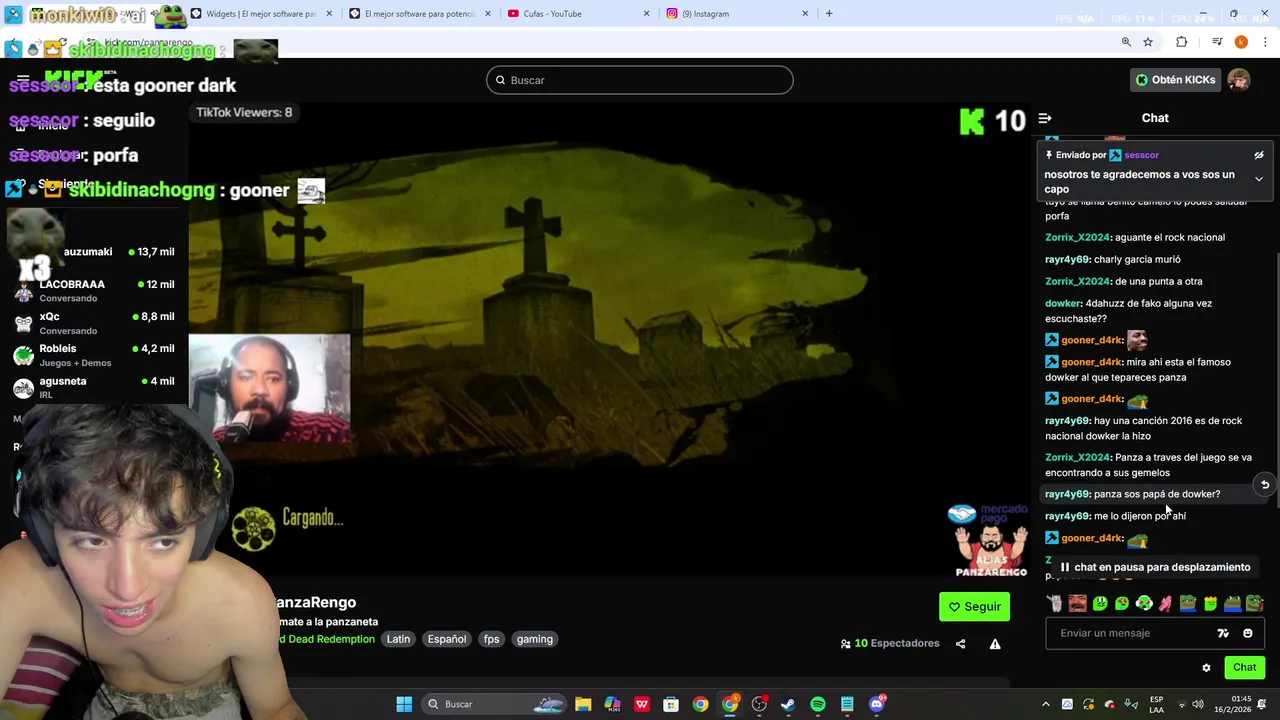Open the 7TV emote picker icon
This screenshot has width=1280, height=720.
tap(1223, 633)
